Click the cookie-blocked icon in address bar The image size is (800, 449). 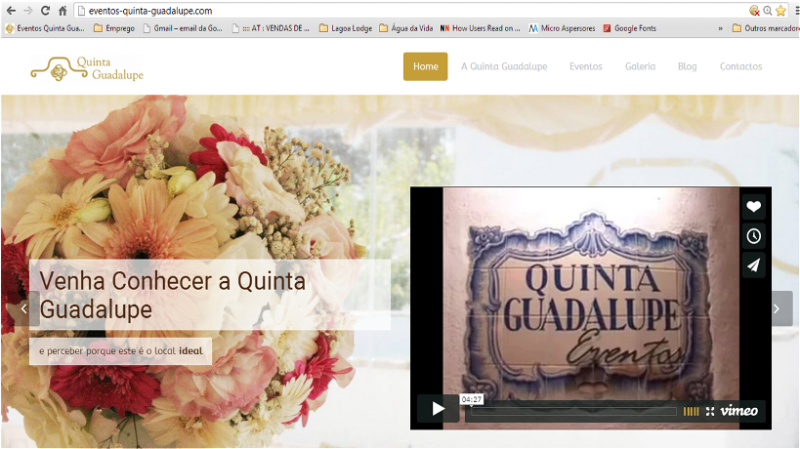click(x=754, y=11)
